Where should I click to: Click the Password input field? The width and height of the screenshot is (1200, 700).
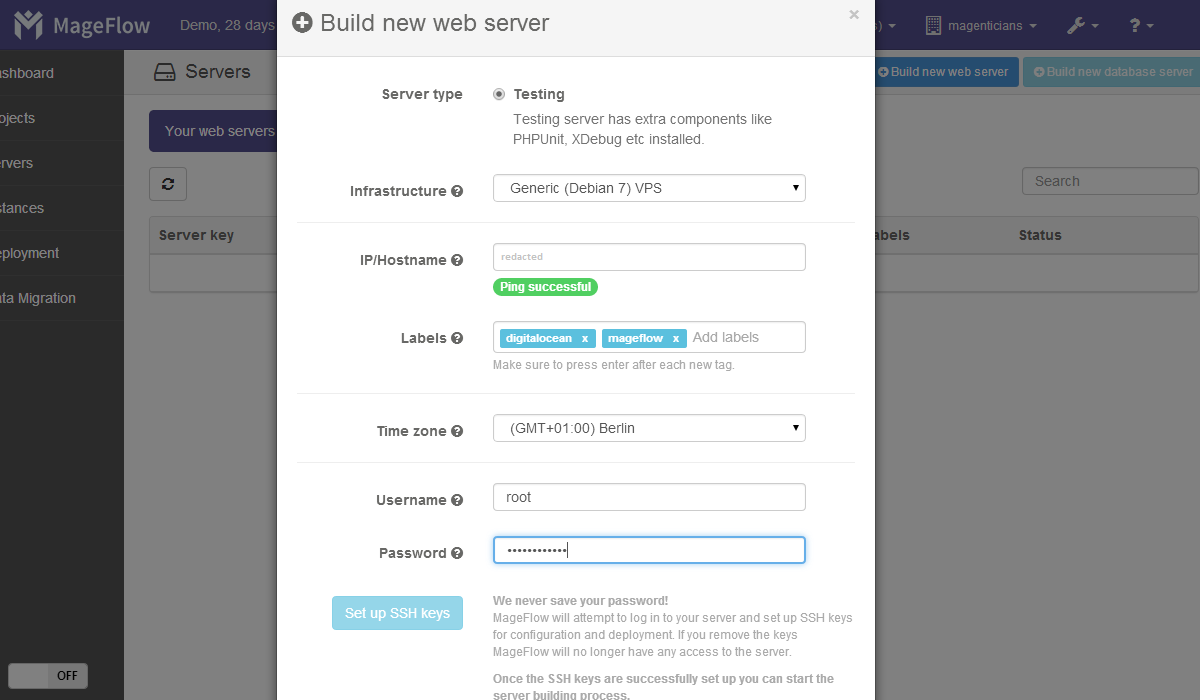649,550
